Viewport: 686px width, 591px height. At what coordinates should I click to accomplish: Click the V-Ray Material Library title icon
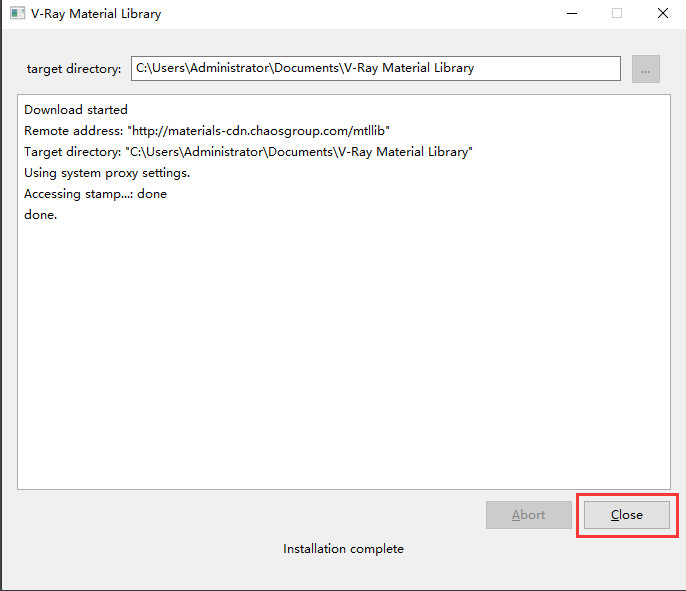(x=17, y=13)
